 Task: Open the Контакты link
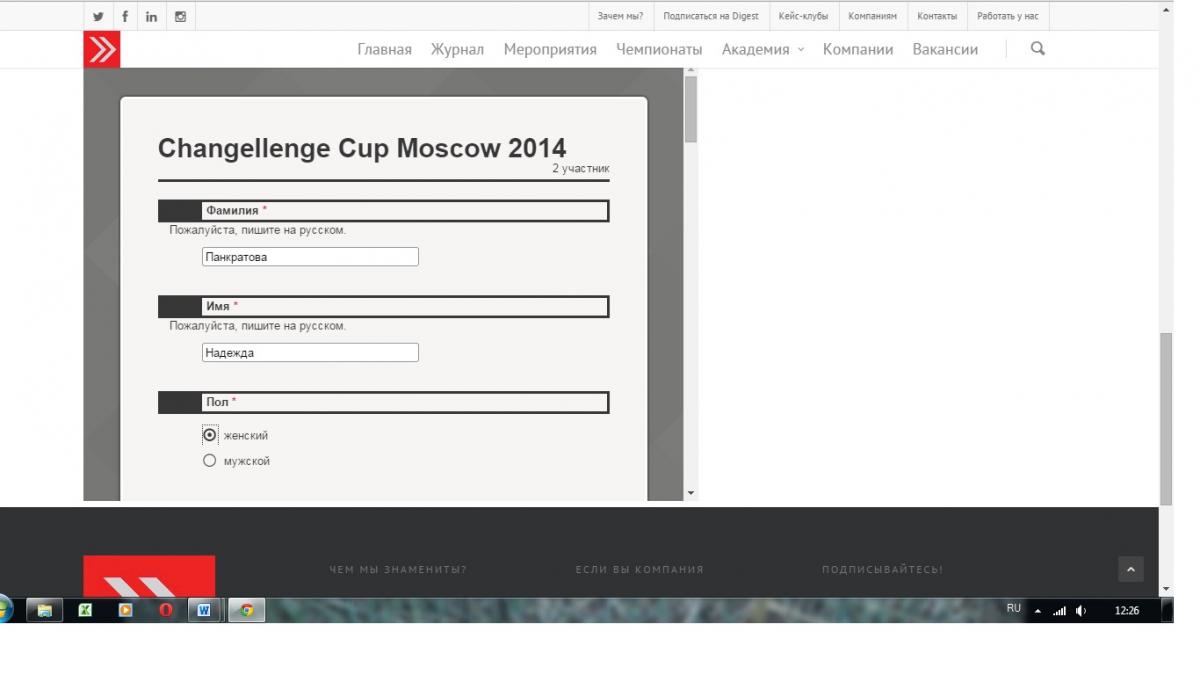[x=937, y=16]
